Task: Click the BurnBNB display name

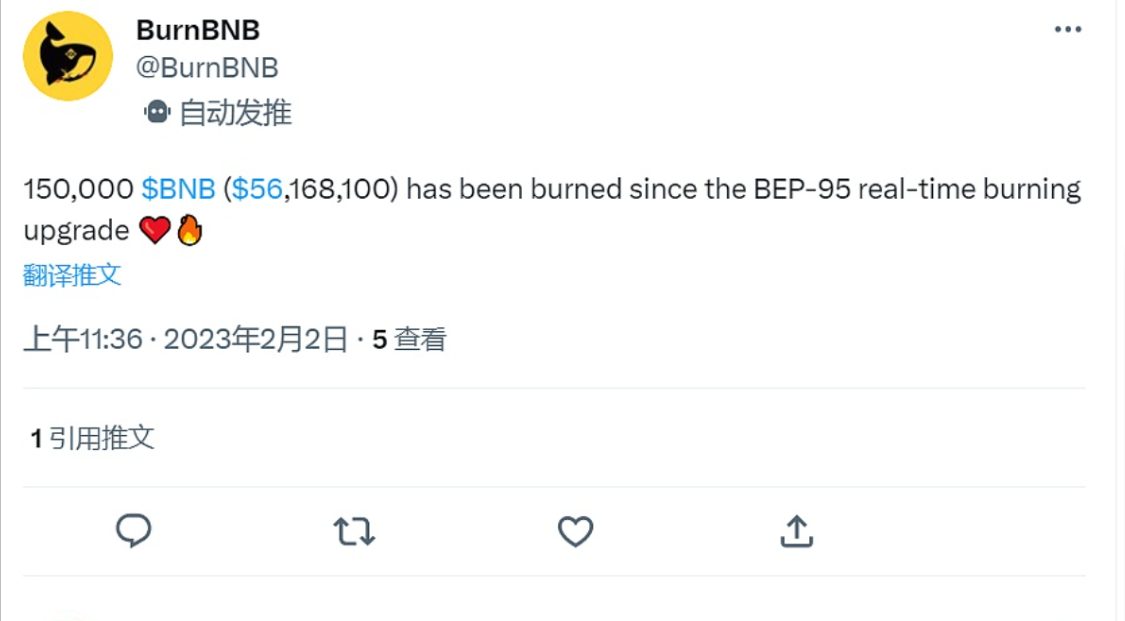Action: 197,31
